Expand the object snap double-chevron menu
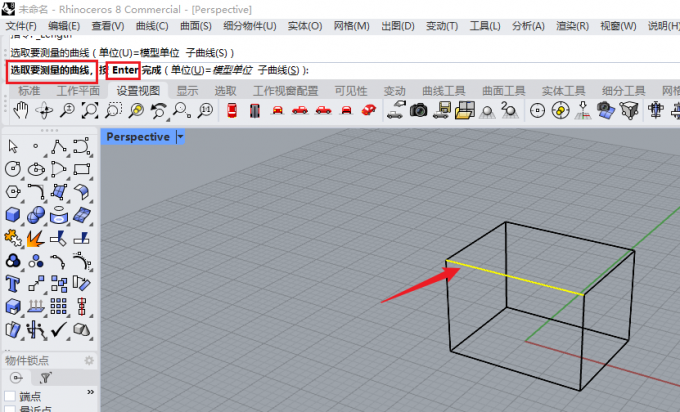 point(90,392)
